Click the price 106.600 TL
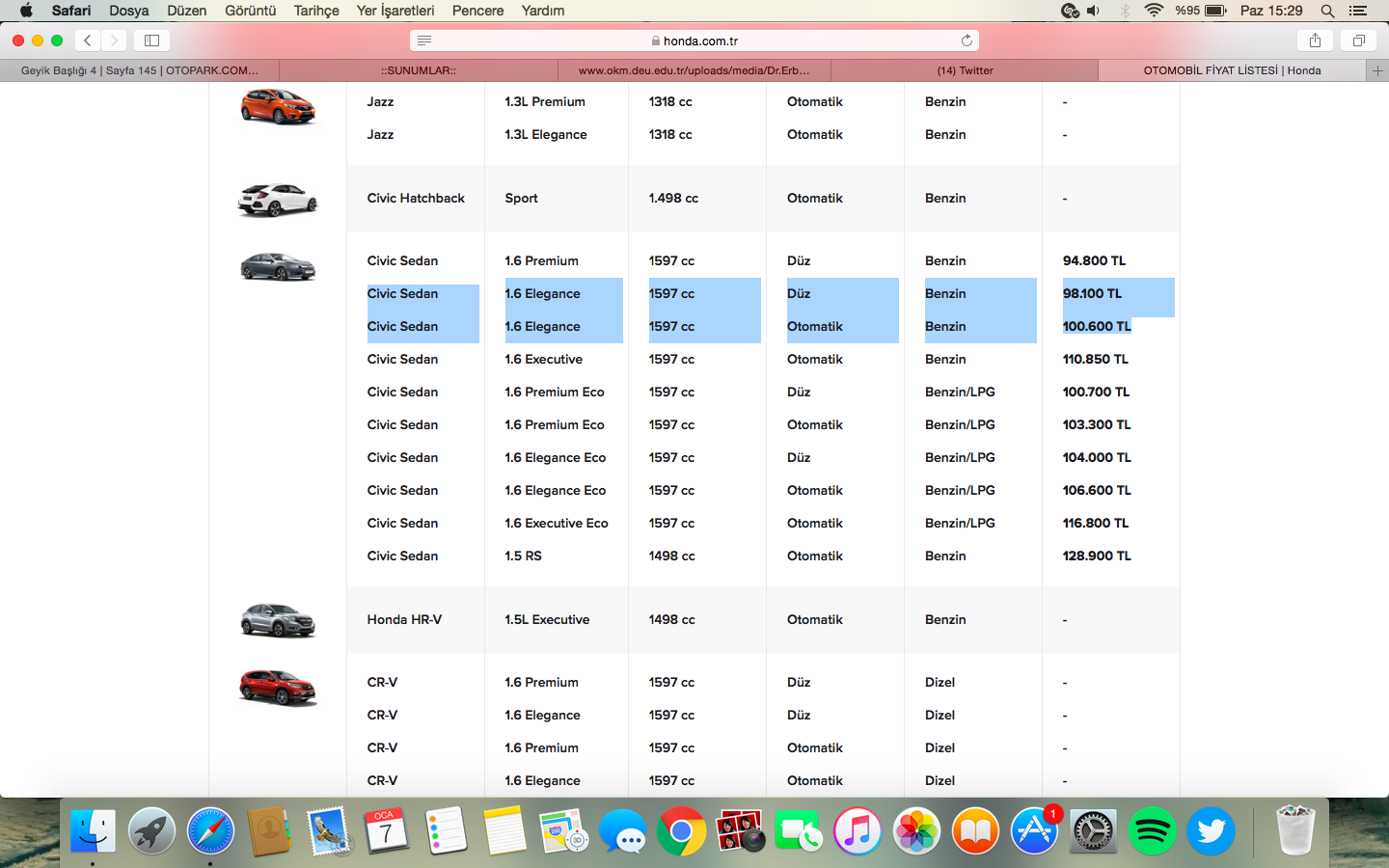Viewport: 1389px width, 868px height. click(1097, 490)
